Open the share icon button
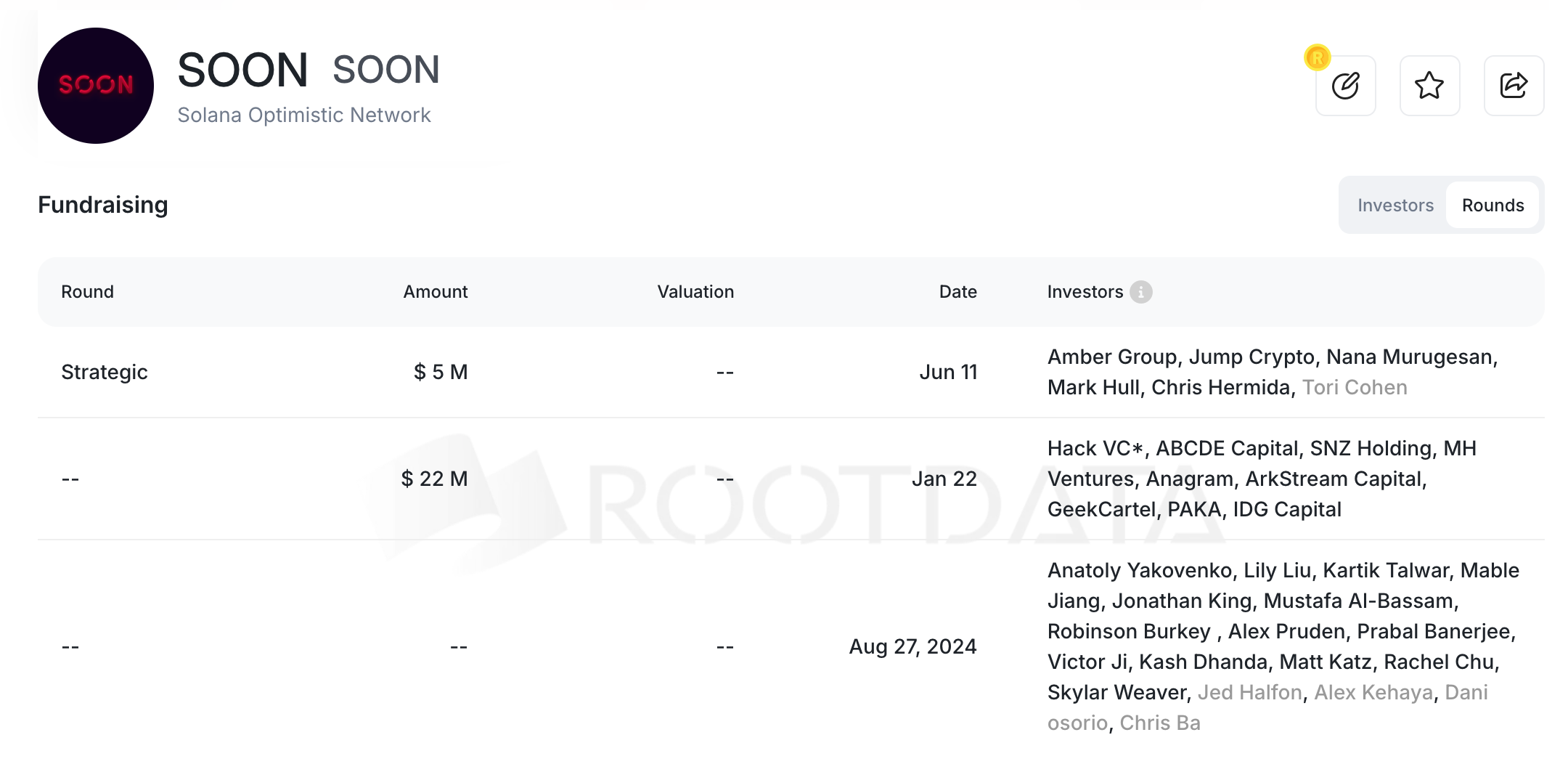The width and height of the screenshot is (1568, 780). (x=1514, y=86)
